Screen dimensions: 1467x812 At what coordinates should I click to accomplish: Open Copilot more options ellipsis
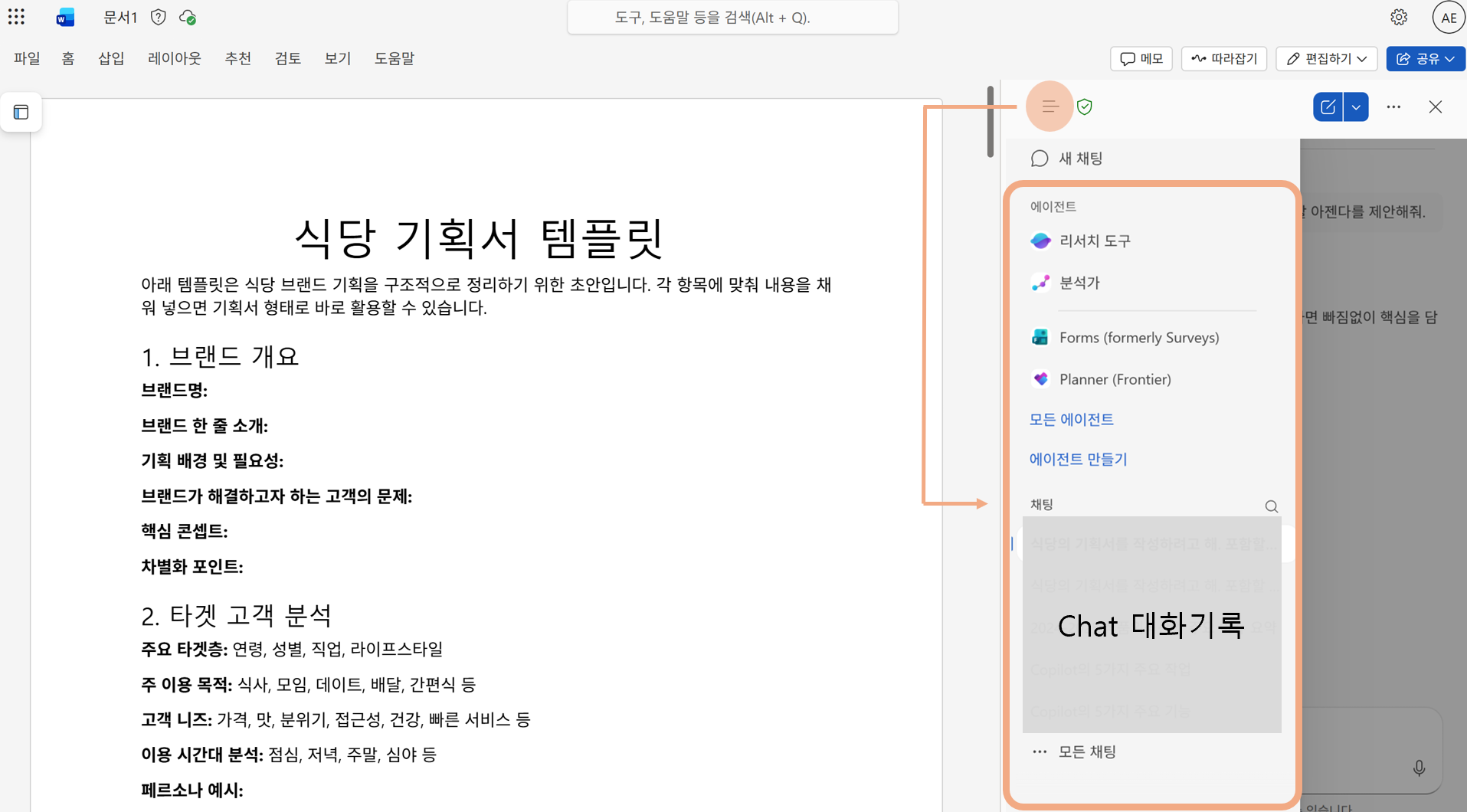(1393, 106)
